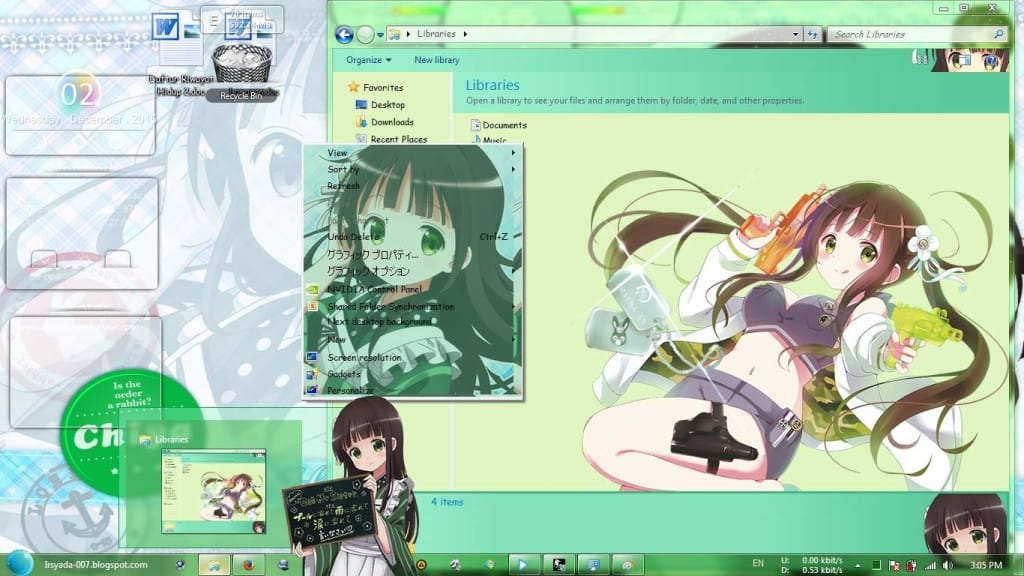Open the address bar history dropdown

(795, 33)
